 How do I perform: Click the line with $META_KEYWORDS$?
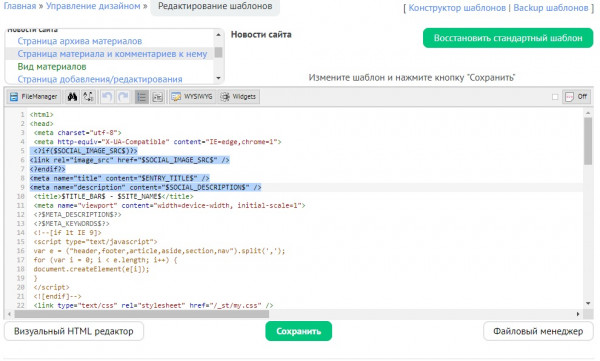71,224
